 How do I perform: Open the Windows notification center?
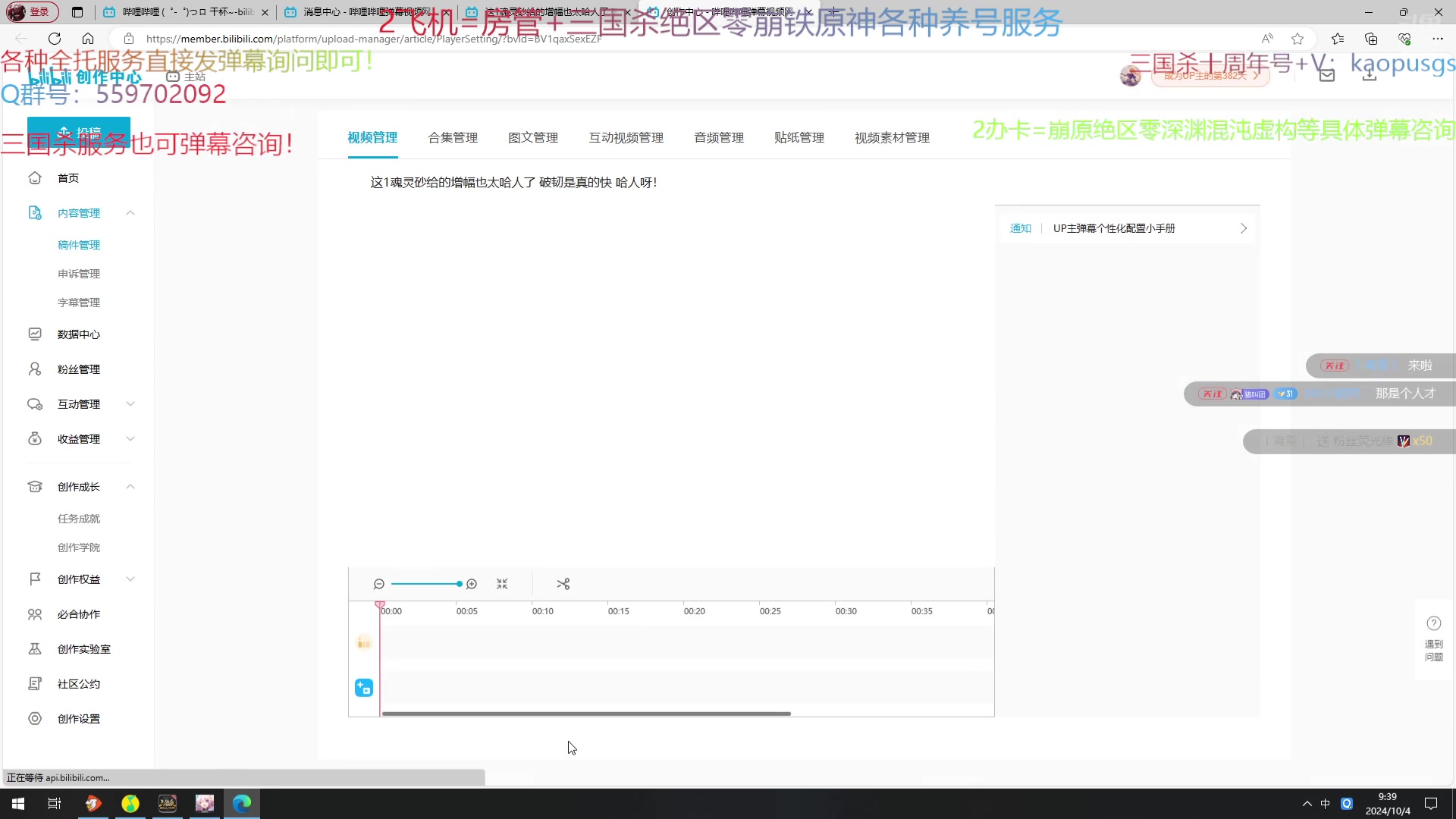1431,804
